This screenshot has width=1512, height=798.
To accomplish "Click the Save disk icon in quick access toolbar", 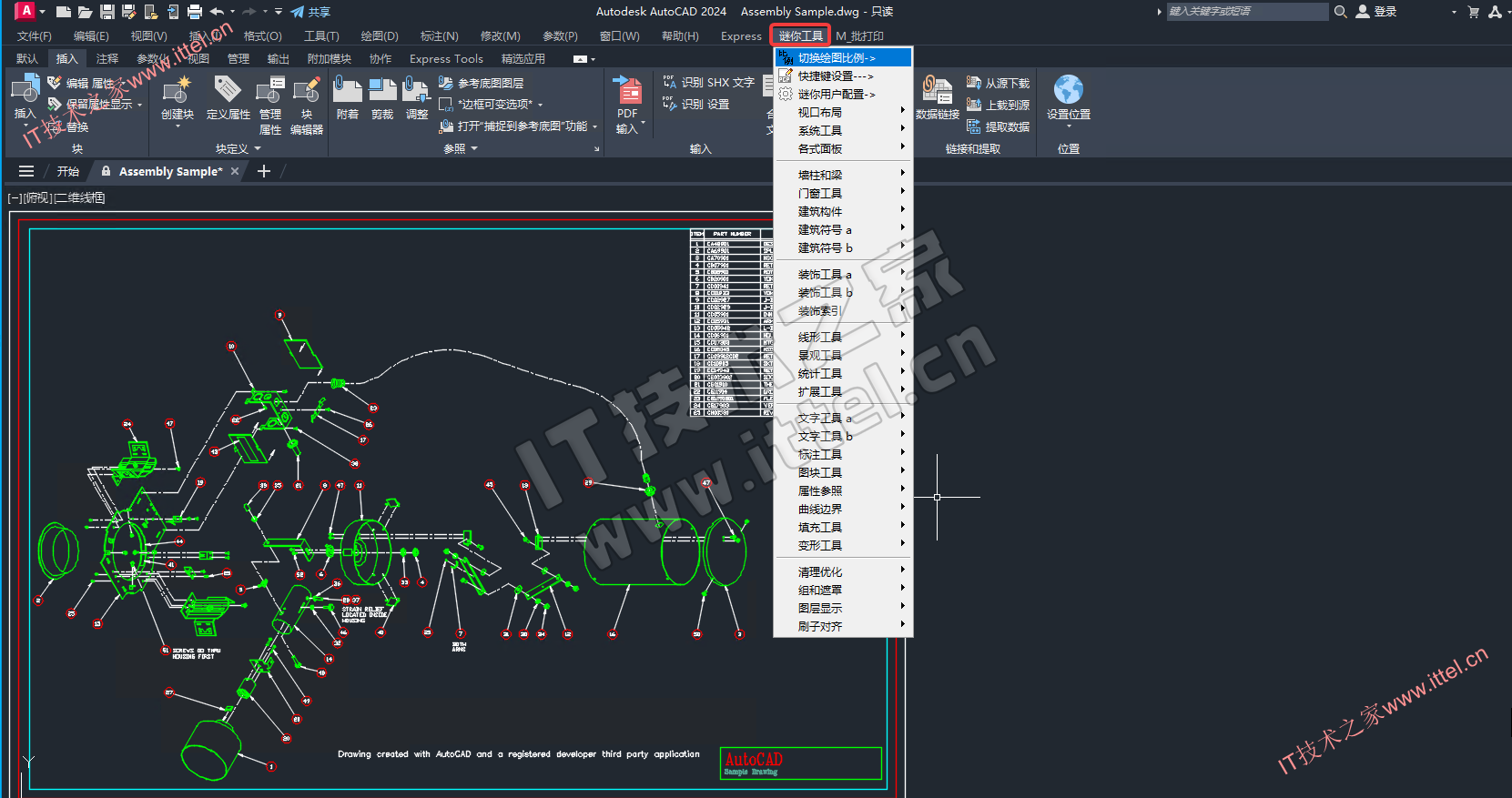I will tap(107, 12).
